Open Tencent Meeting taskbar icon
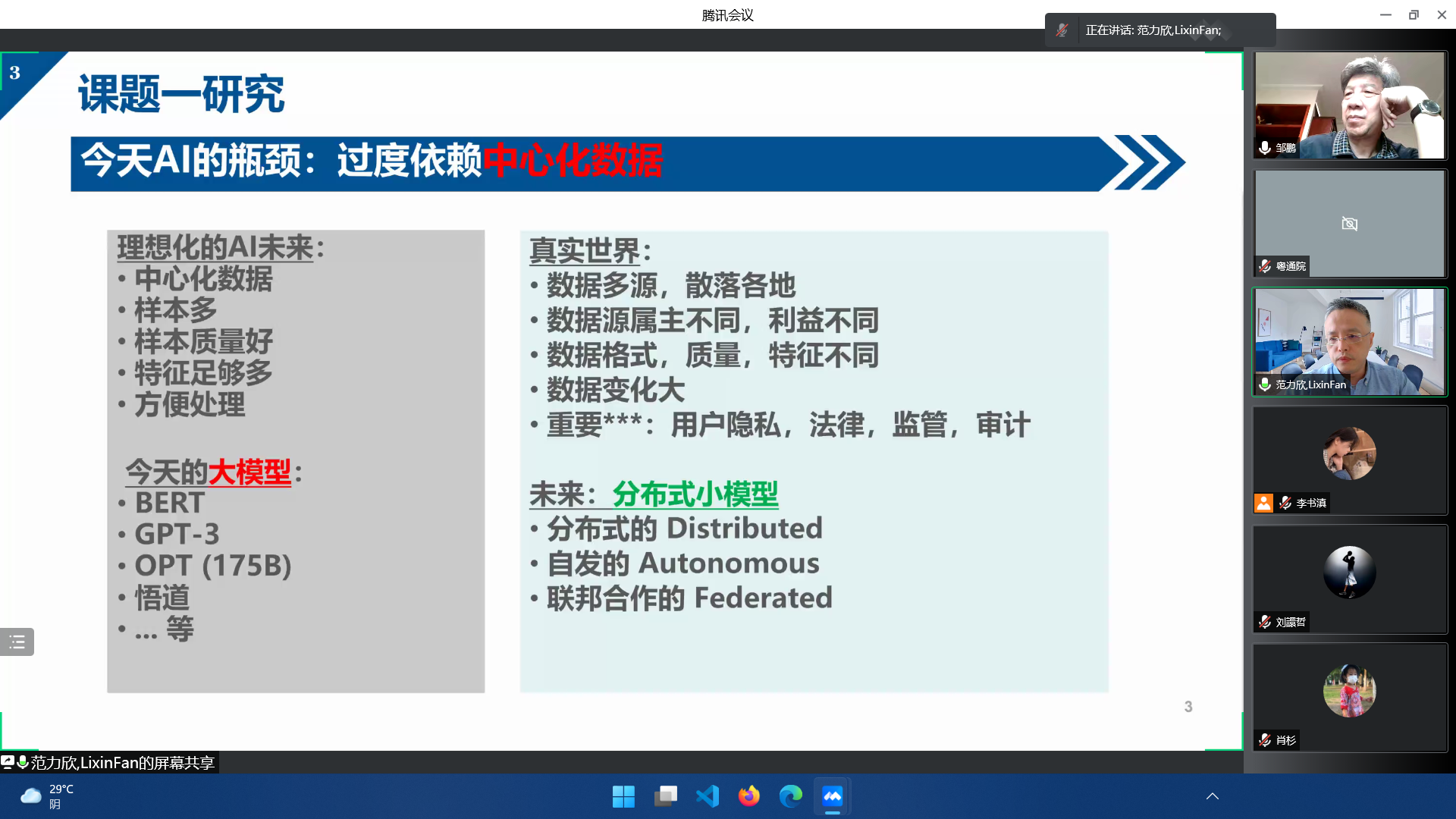This screenshot has width=1456, height=819. point(832,796)
